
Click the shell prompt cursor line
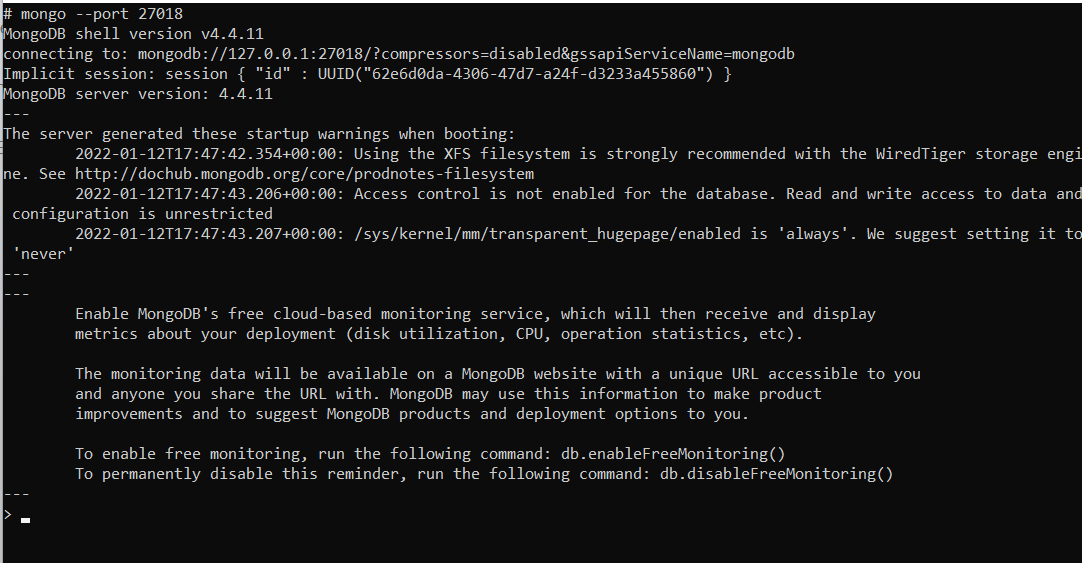pyautogui.click(x=17, y=515)
